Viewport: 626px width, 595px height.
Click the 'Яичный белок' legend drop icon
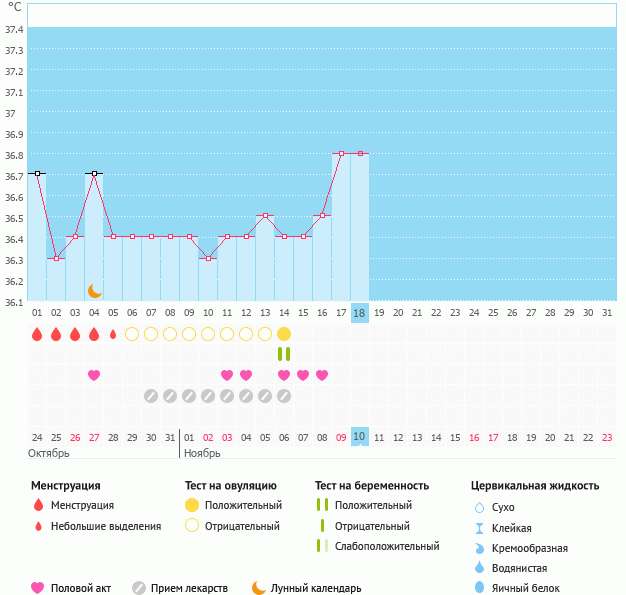tap(479, 588)
